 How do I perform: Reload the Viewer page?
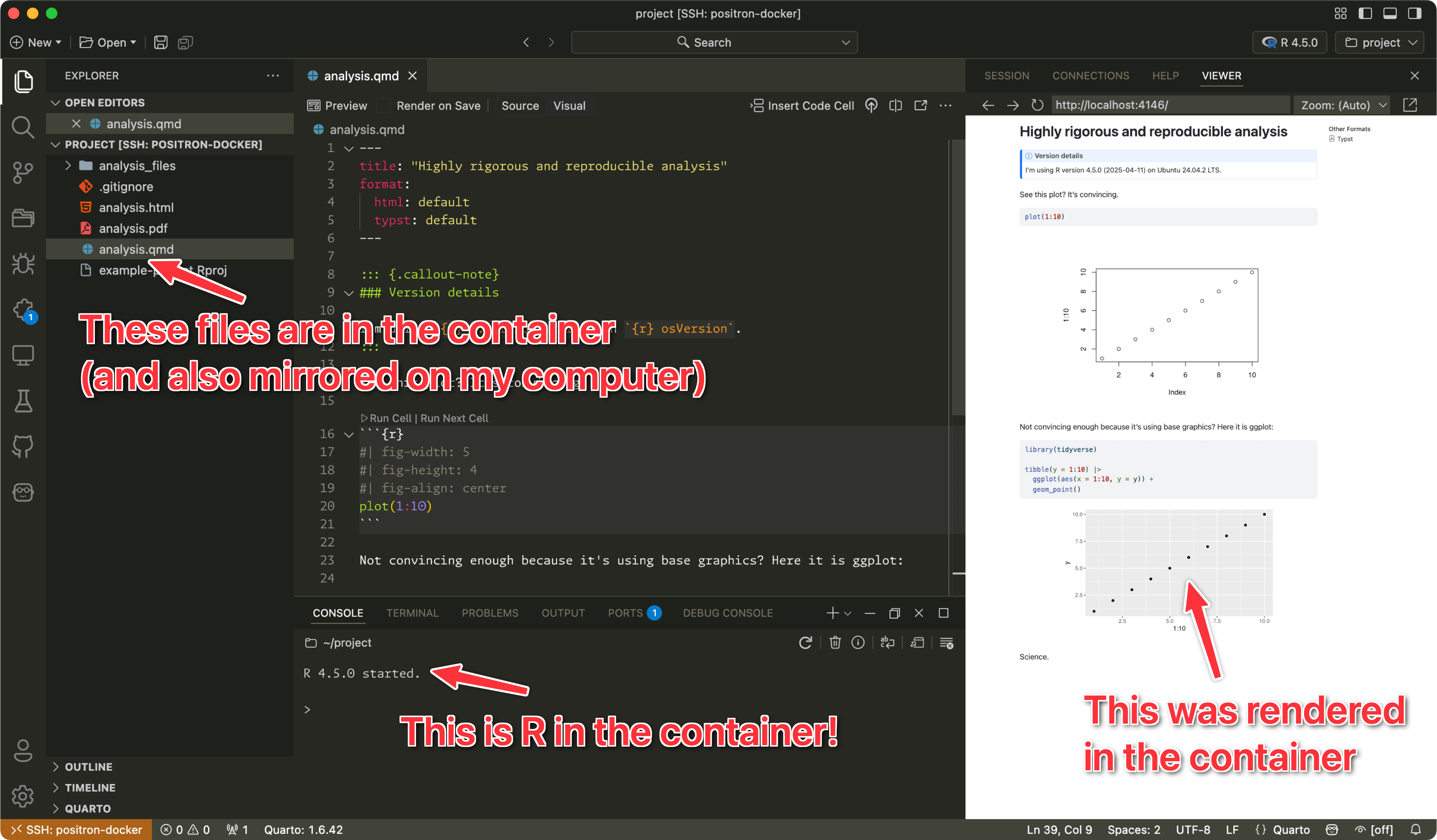[1037, 106]
